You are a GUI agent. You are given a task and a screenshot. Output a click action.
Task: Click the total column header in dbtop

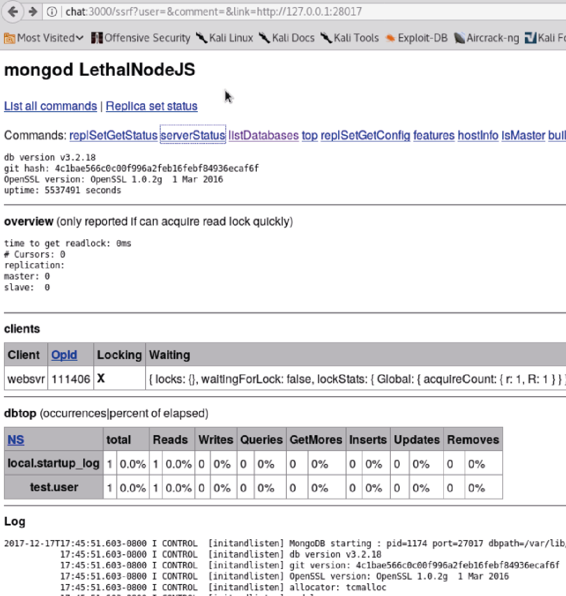click(x=126, y=439)
